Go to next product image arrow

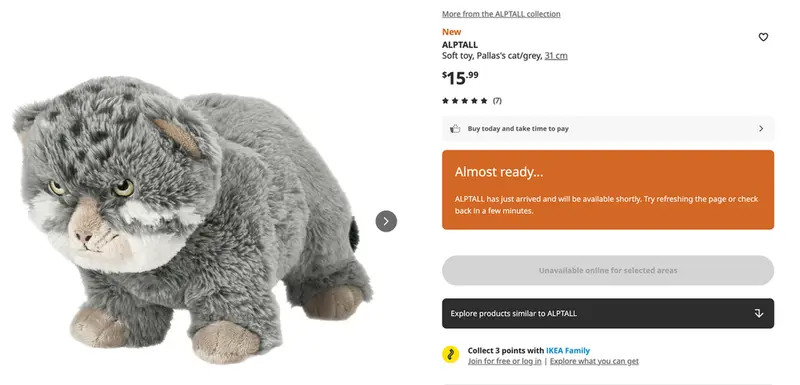point(386,221)
